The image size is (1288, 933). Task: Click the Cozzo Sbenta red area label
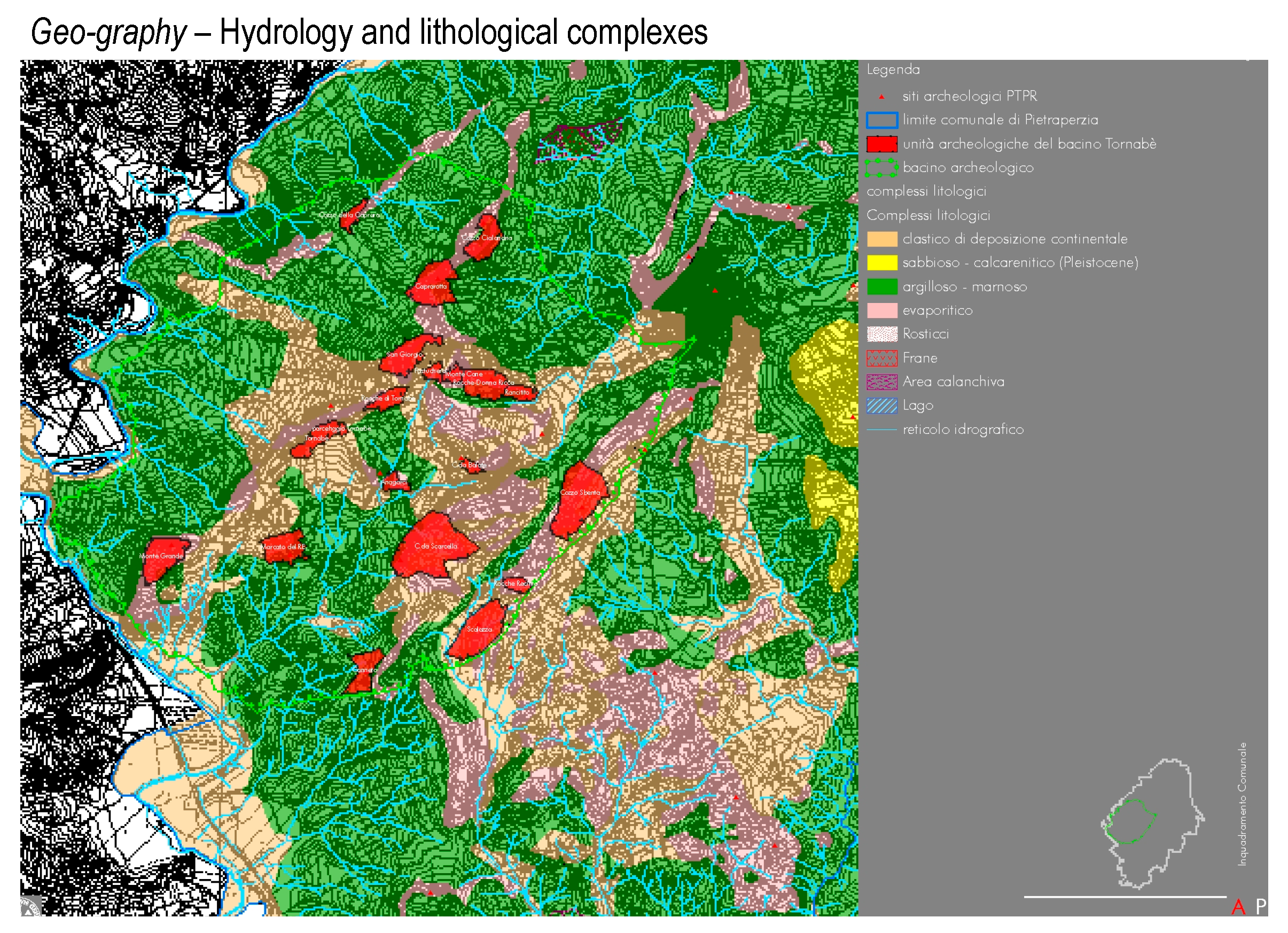(580, 493)
